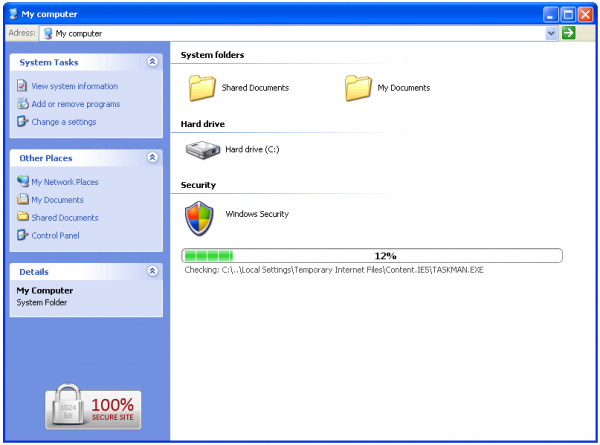Click the My Documents label in System folders
The width and height of the screenshot is (600, 445).
point(404,88)
